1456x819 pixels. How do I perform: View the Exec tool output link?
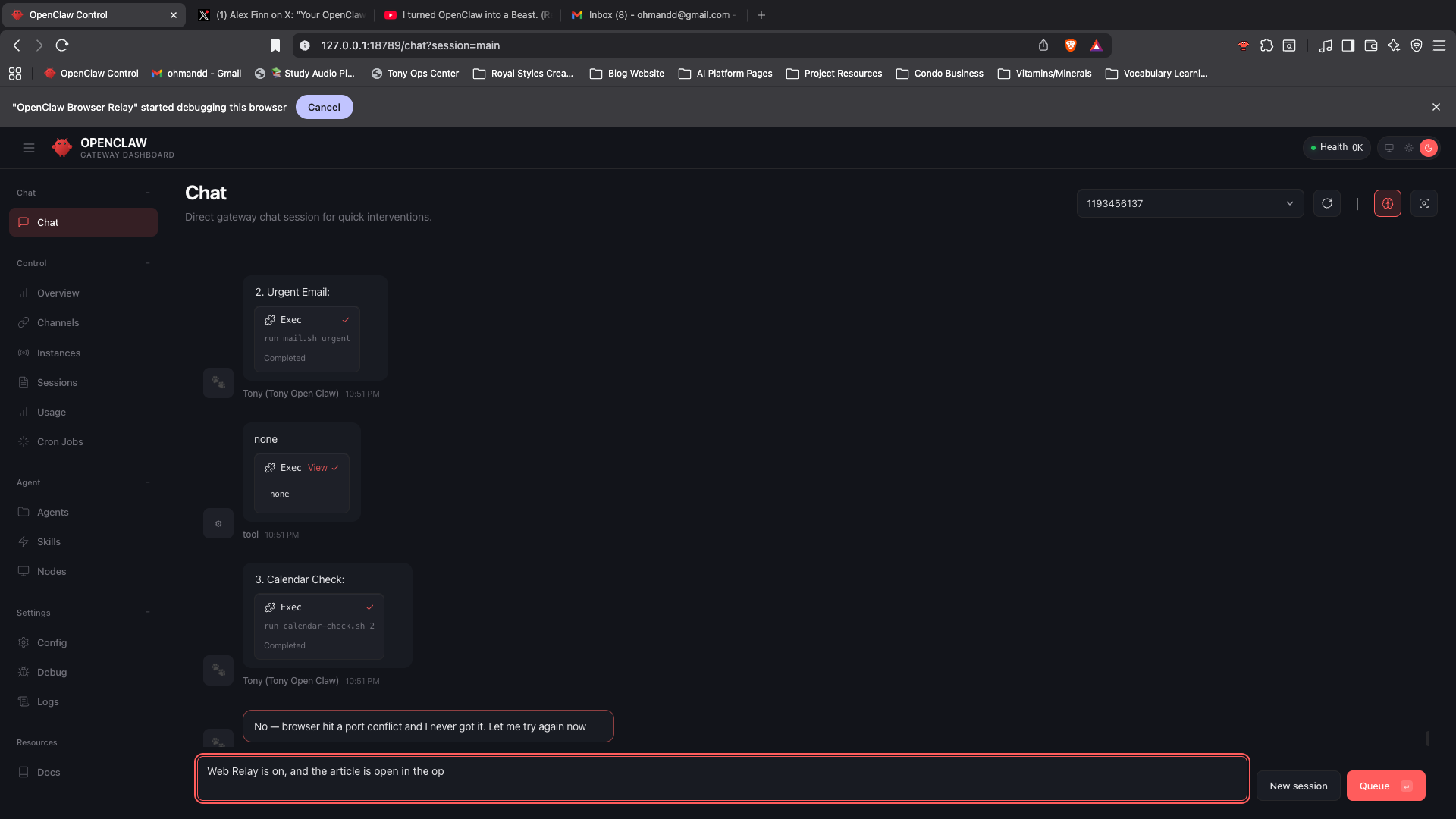318,468
